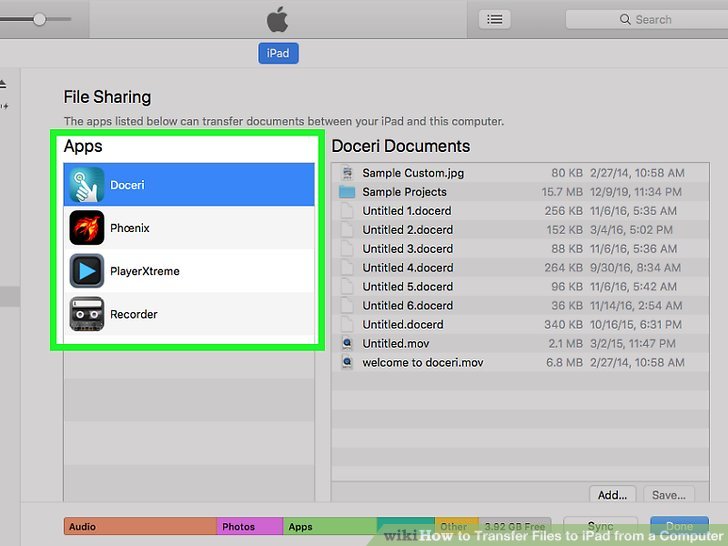Select the Doceri app icon
Viewport: 728px width, 546px height.
point(87,185)
